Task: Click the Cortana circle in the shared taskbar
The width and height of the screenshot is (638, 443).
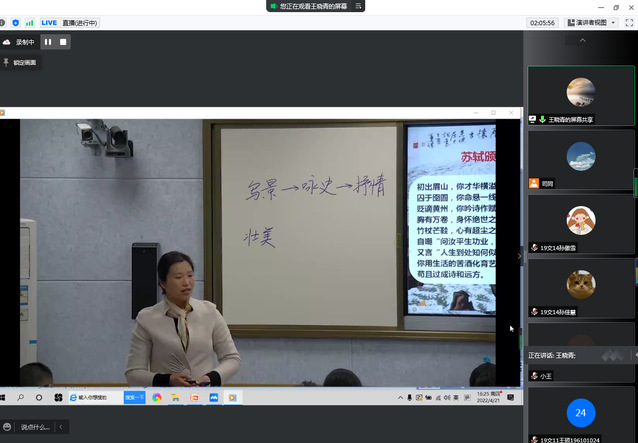Action: tap(39, 398)
